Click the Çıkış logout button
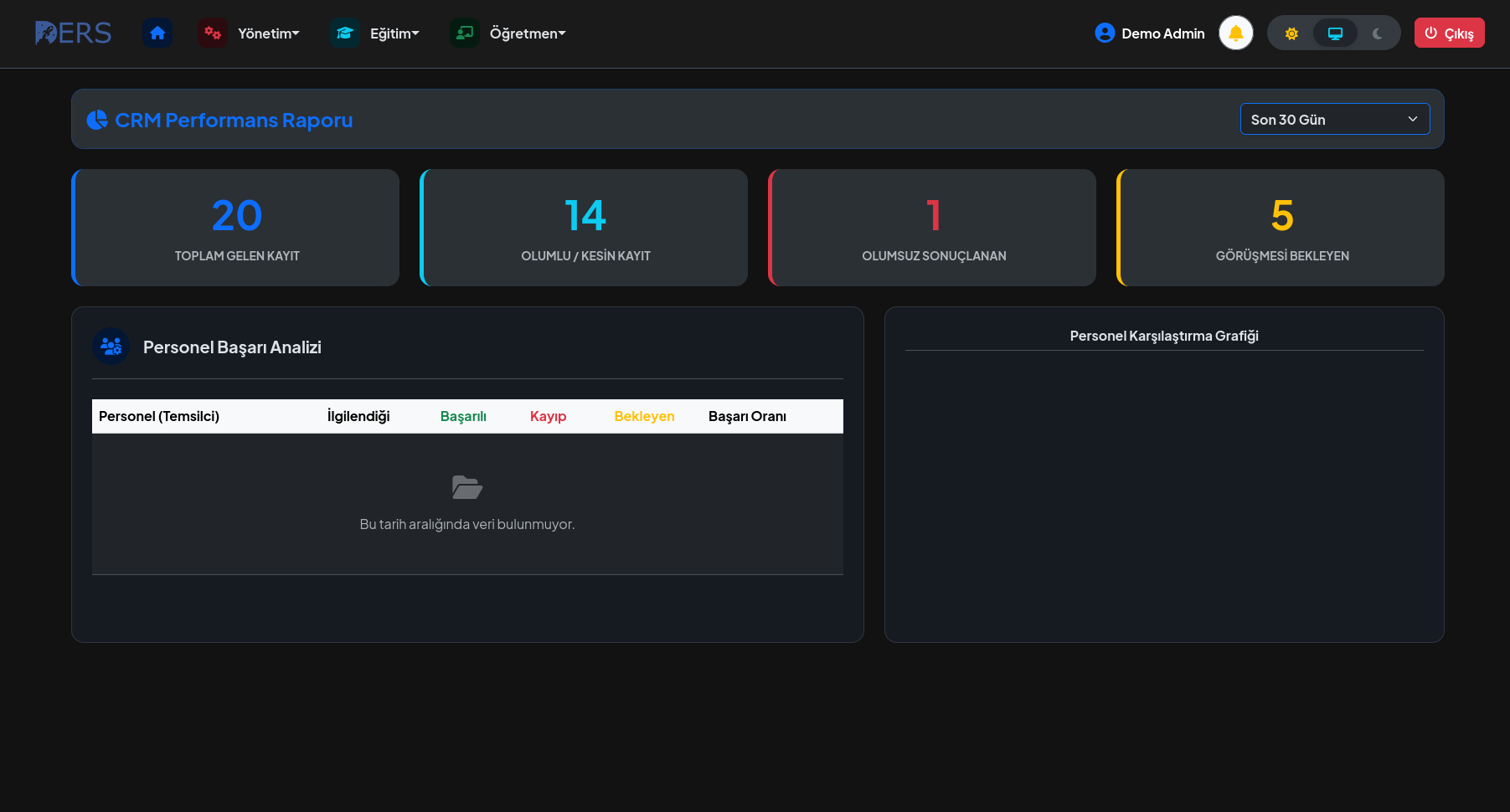The width and height of the screenshot is (1510, 812). pos(1450,33)
